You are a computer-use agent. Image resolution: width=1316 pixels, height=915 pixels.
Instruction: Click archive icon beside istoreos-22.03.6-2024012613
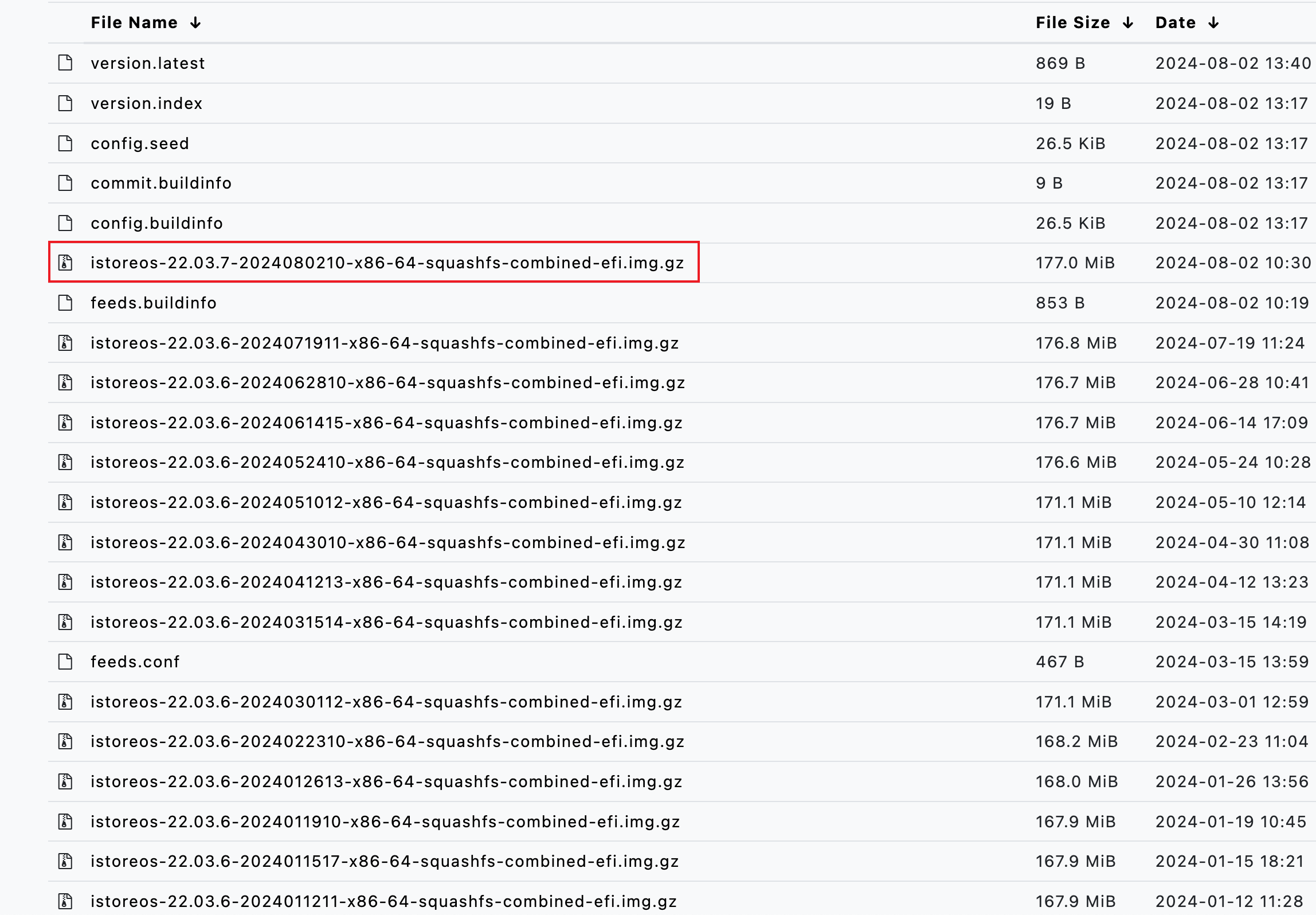[65, 781]
